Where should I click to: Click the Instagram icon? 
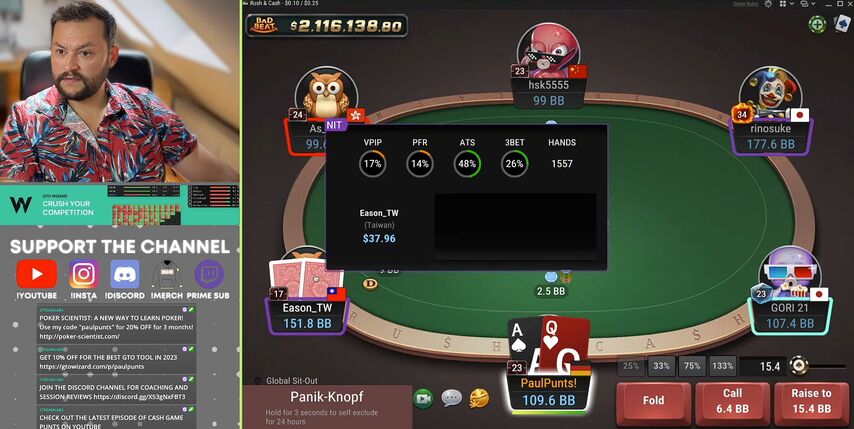[83, 273]
